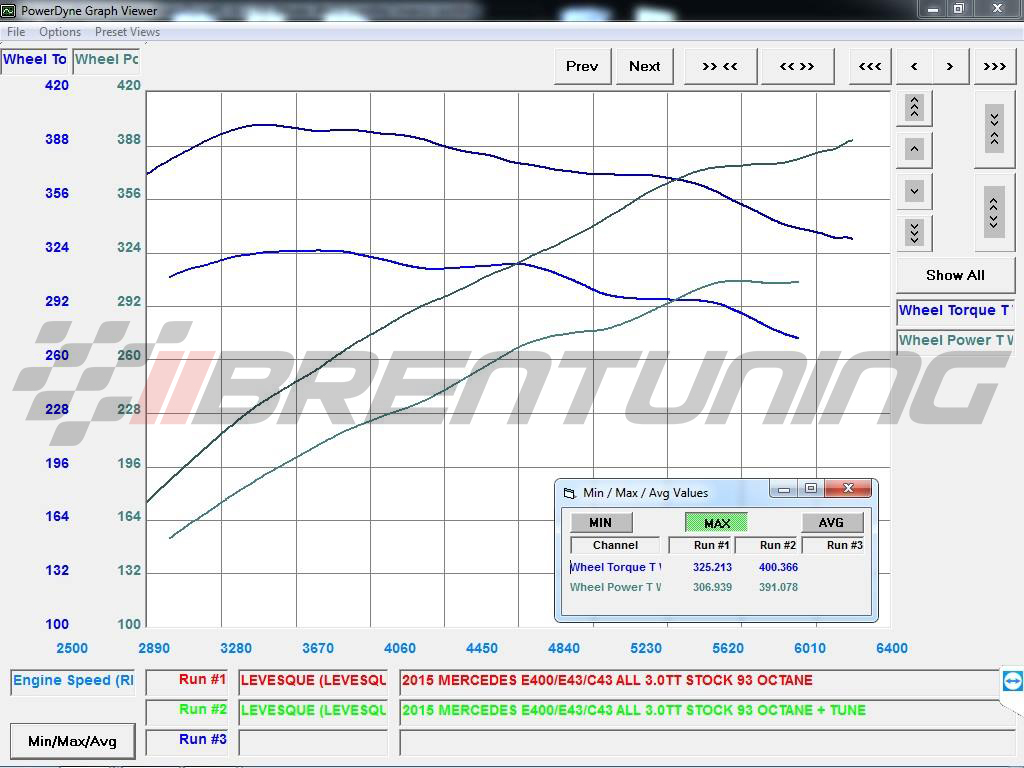The height and width of the screenshot is (768, 1024).
Task: Minimize the PowerDyne Graph Viewer window
Action: (x=933, y=8)
